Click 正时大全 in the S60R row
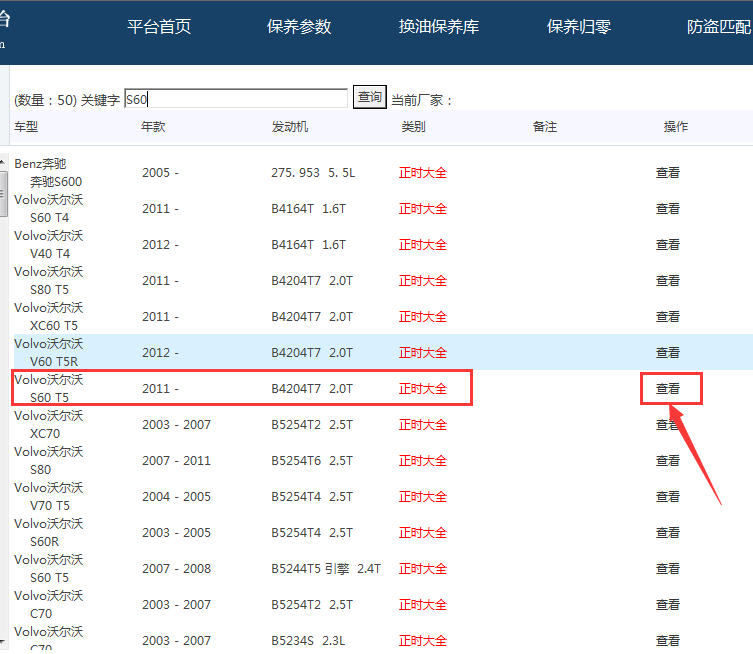753x654 pixels. (423, 533)
